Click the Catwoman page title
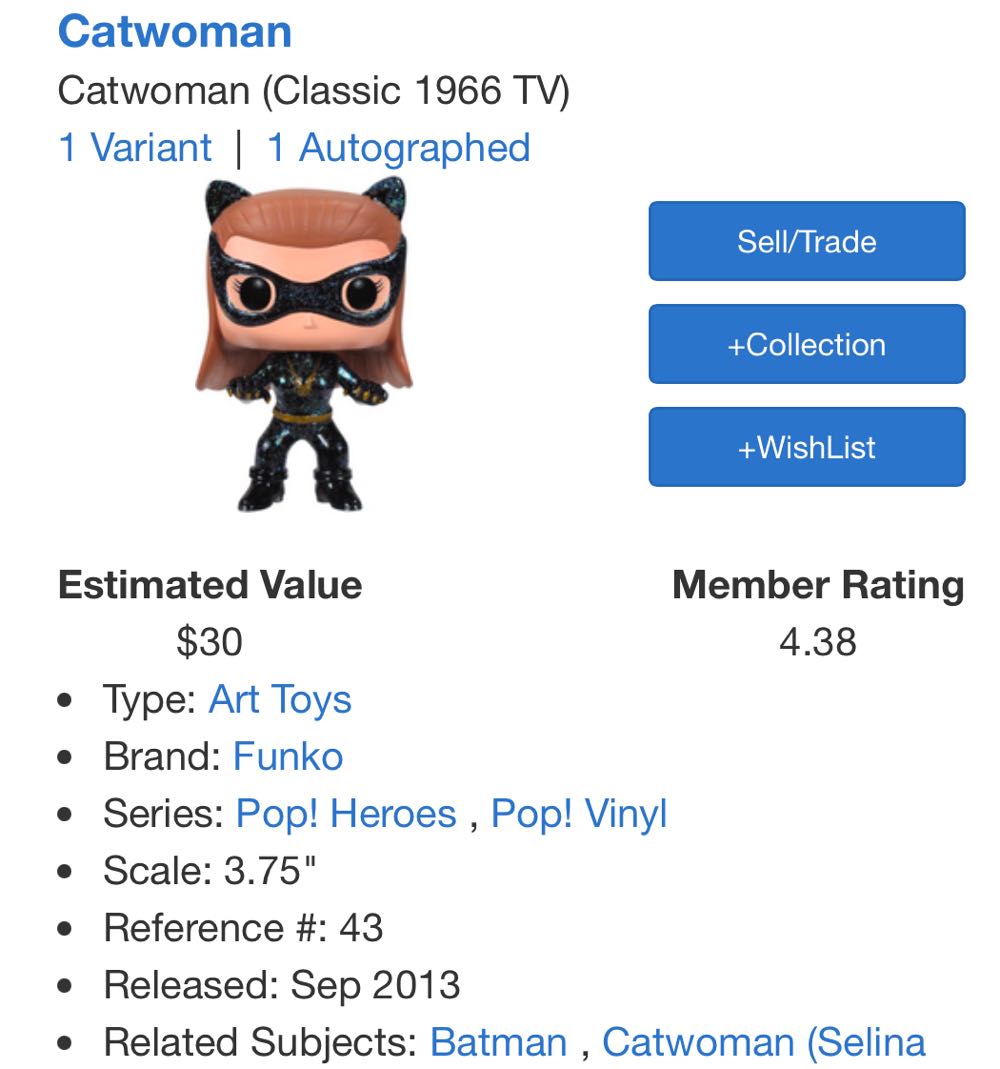Screen dimensions: 1000x1069 click(x=175, y=31)
